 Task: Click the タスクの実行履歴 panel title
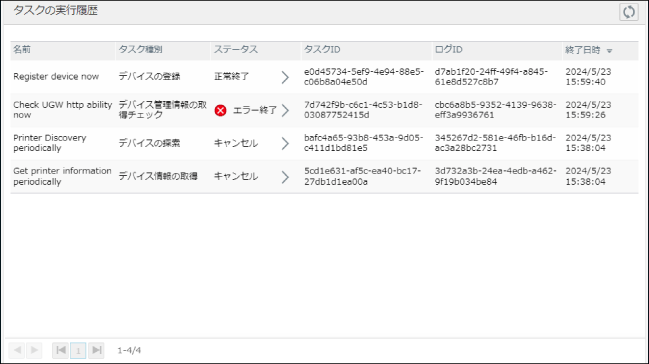[x=55, y=11]
